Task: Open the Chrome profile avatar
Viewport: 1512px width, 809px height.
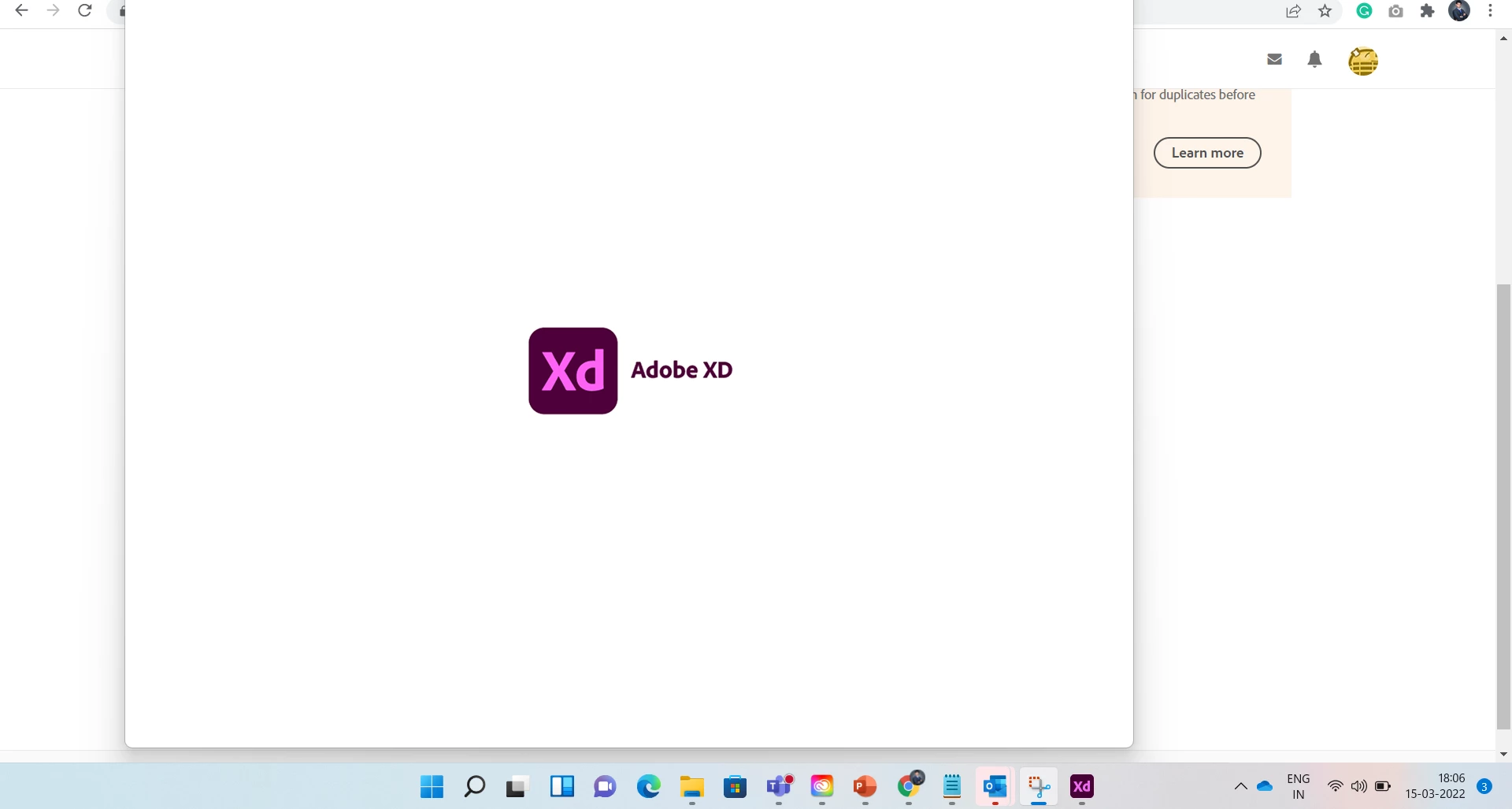Action: (1459, 11)
